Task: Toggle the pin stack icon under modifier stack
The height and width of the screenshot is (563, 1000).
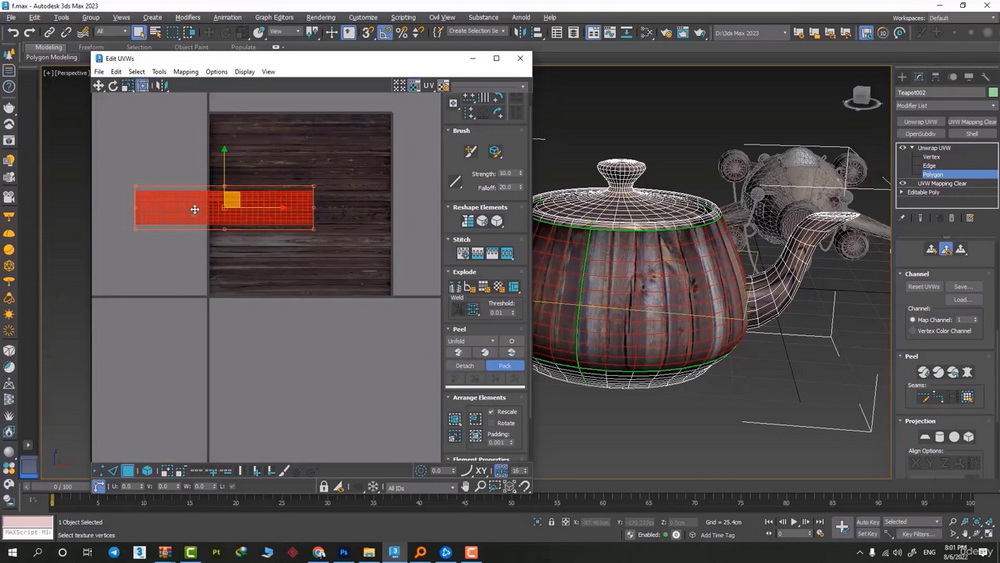Action: tap(902, 218)
